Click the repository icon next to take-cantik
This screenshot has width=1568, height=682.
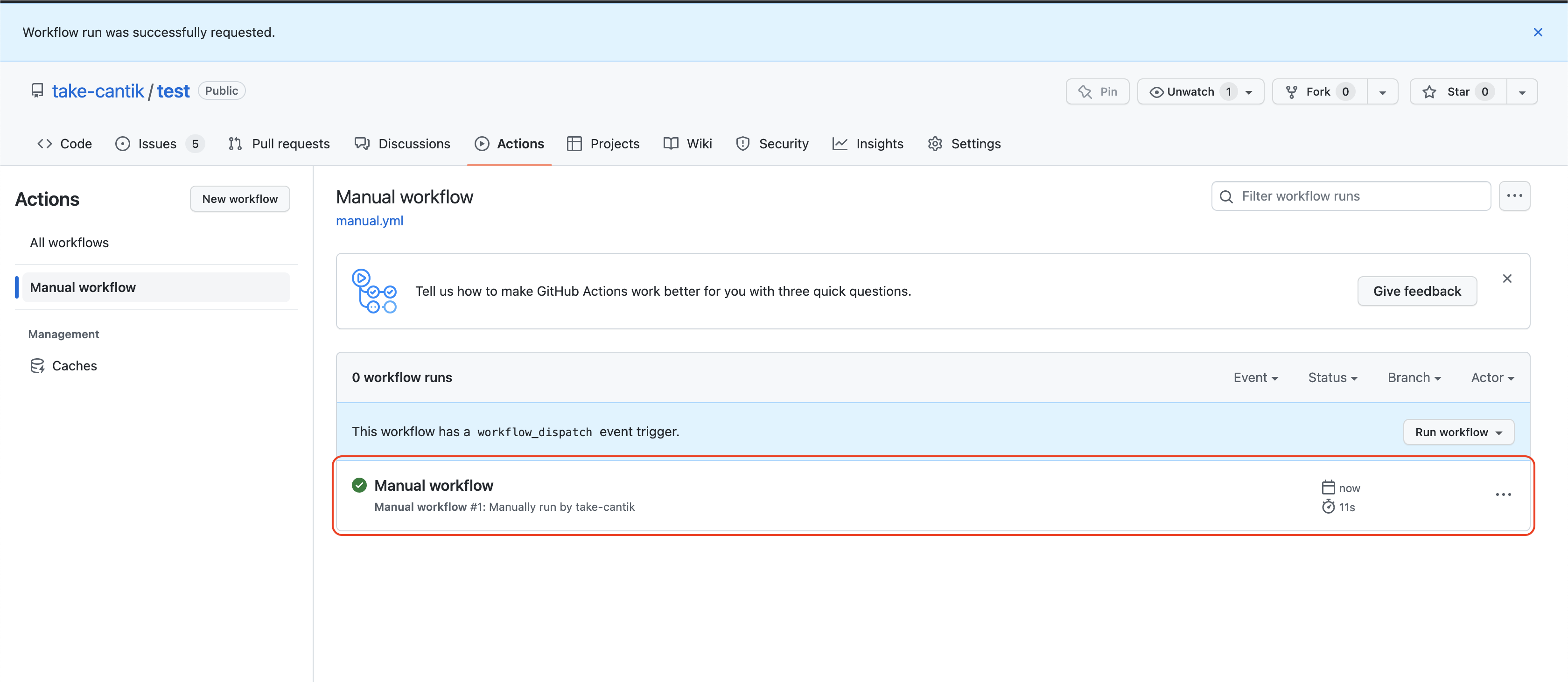(x=37, y=90)
